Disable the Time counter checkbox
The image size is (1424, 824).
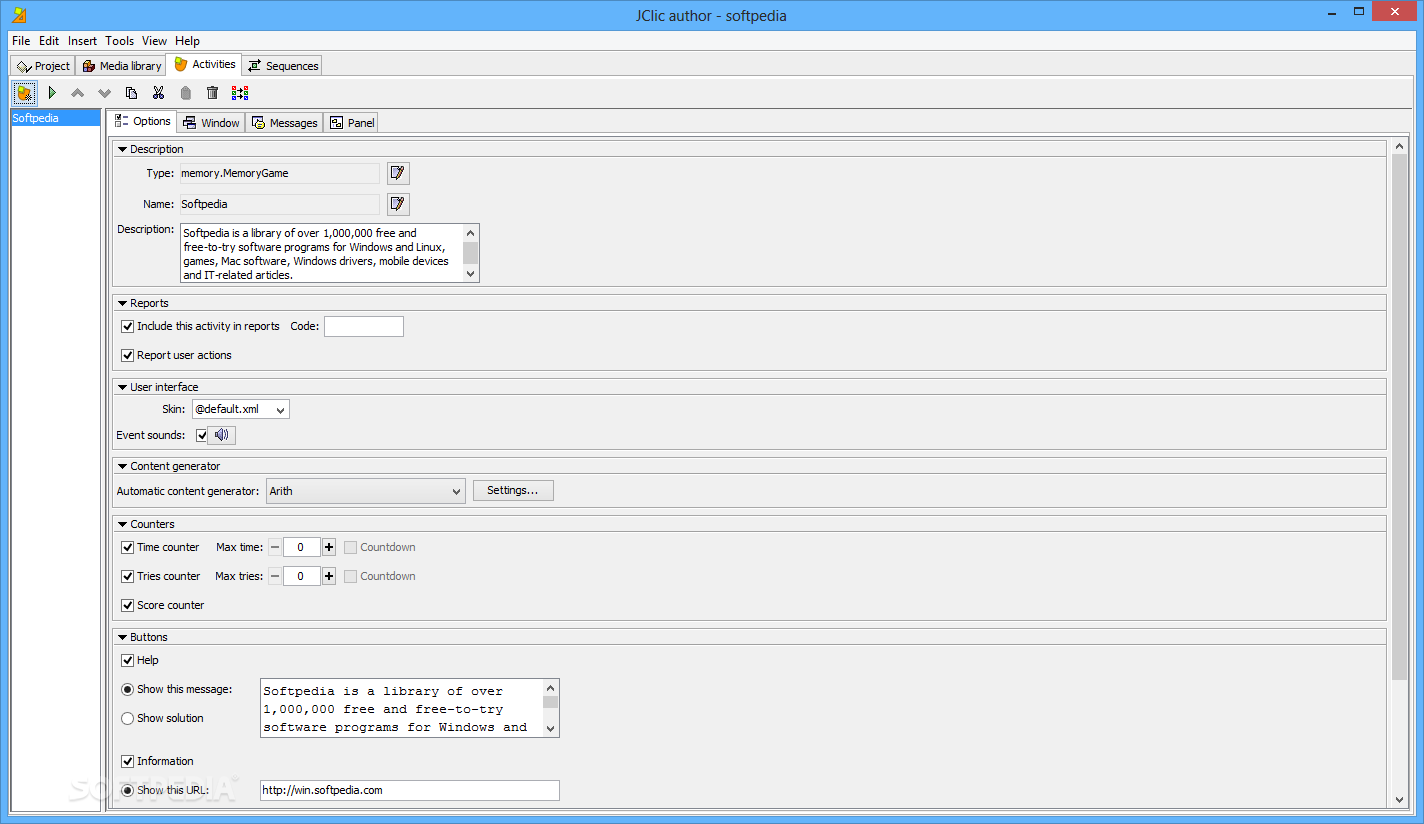[127, 547]
